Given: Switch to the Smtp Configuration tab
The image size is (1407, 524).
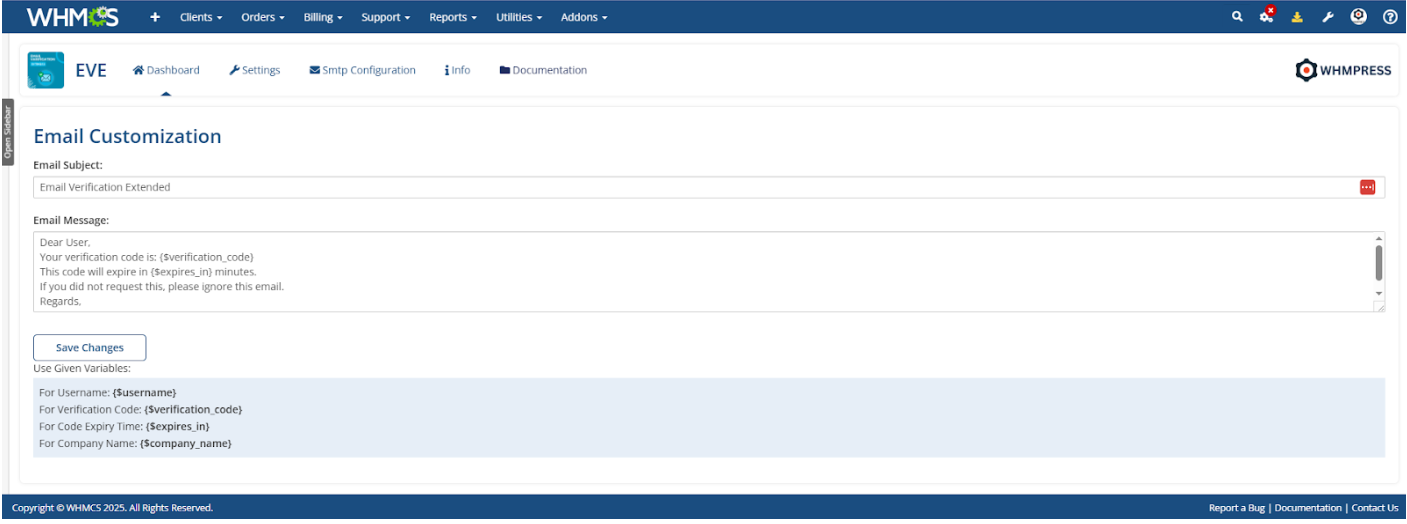Looking at the screenshot, I should [x=362, y=70].
